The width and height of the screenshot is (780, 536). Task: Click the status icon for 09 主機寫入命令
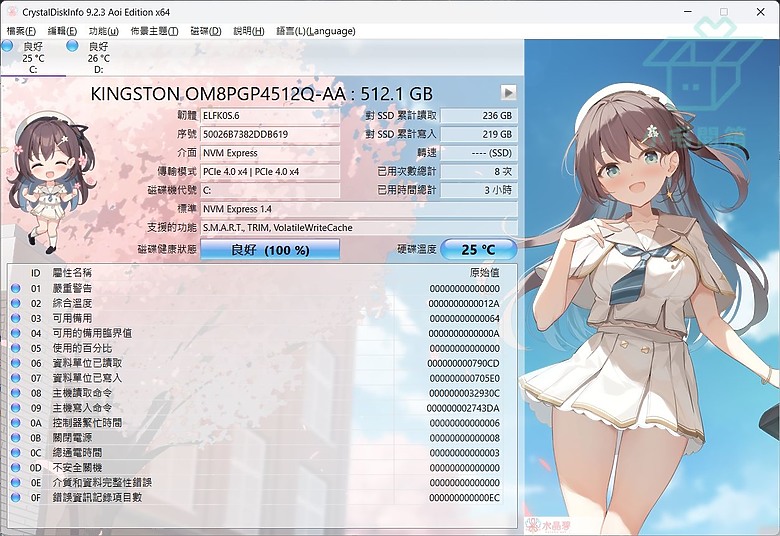coord(15,408)
